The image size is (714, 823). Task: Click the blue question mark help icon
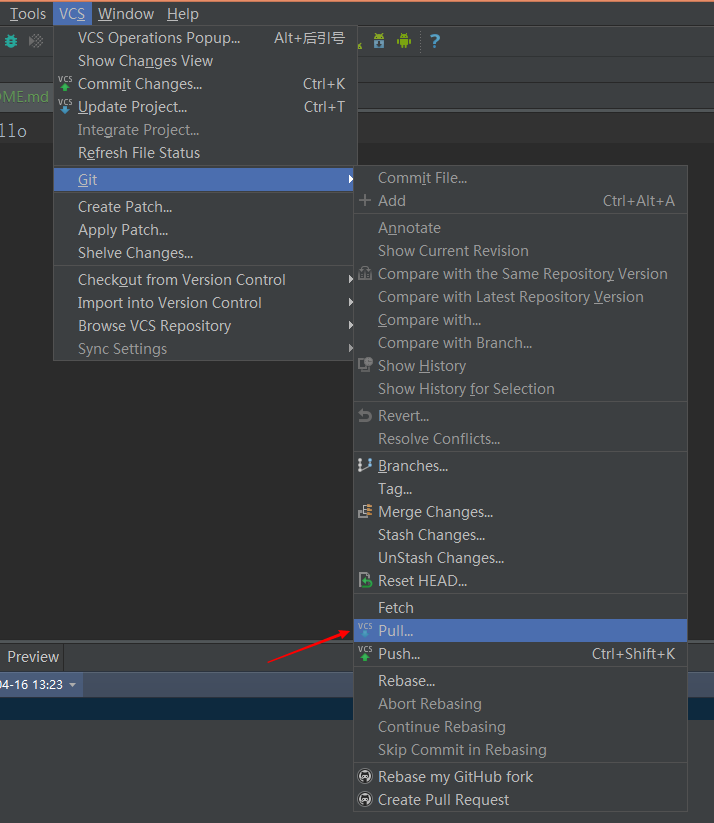435,41
